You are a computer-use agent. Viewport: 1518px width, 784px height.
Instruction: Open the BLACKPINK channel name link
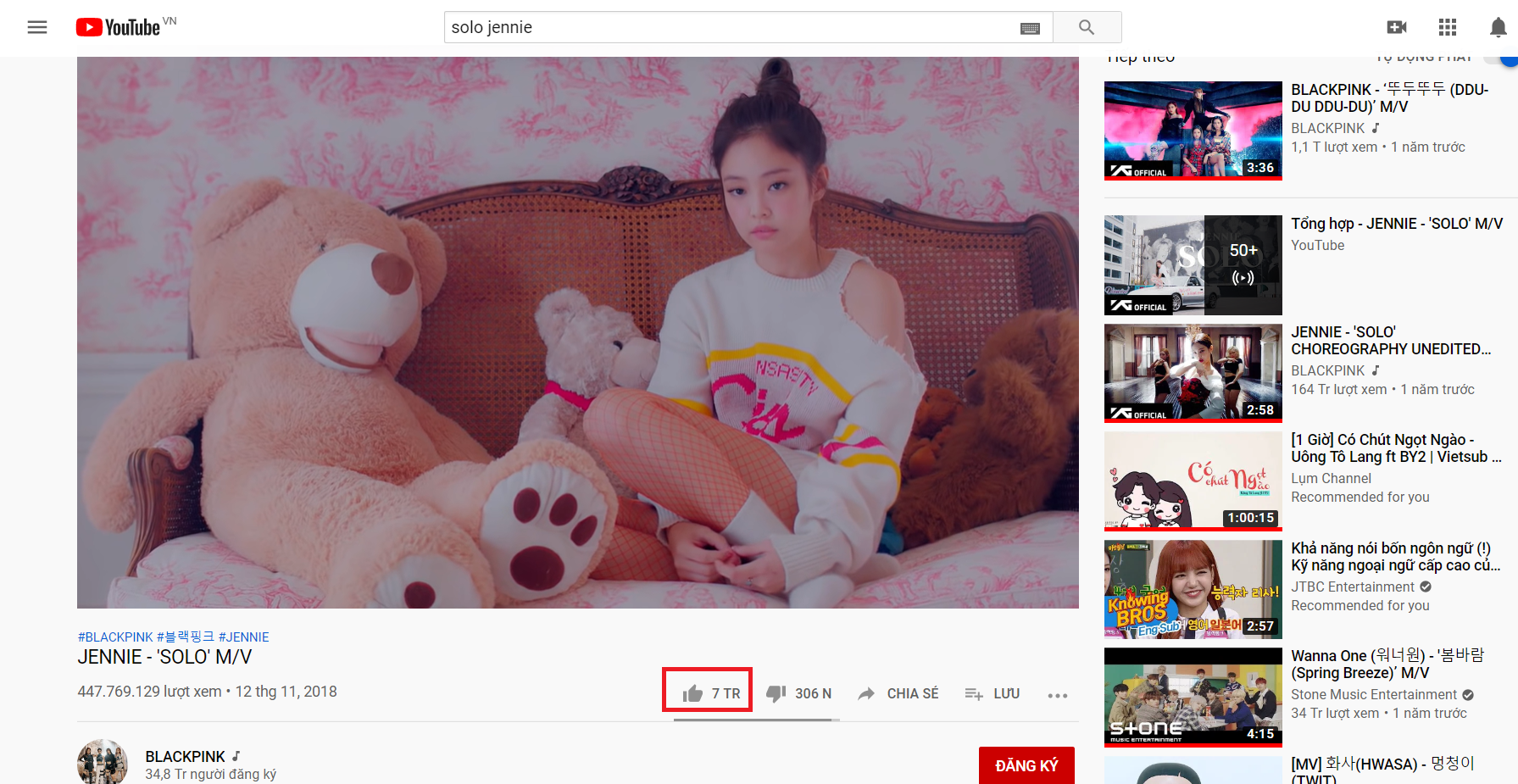click(x=185, y=756)
